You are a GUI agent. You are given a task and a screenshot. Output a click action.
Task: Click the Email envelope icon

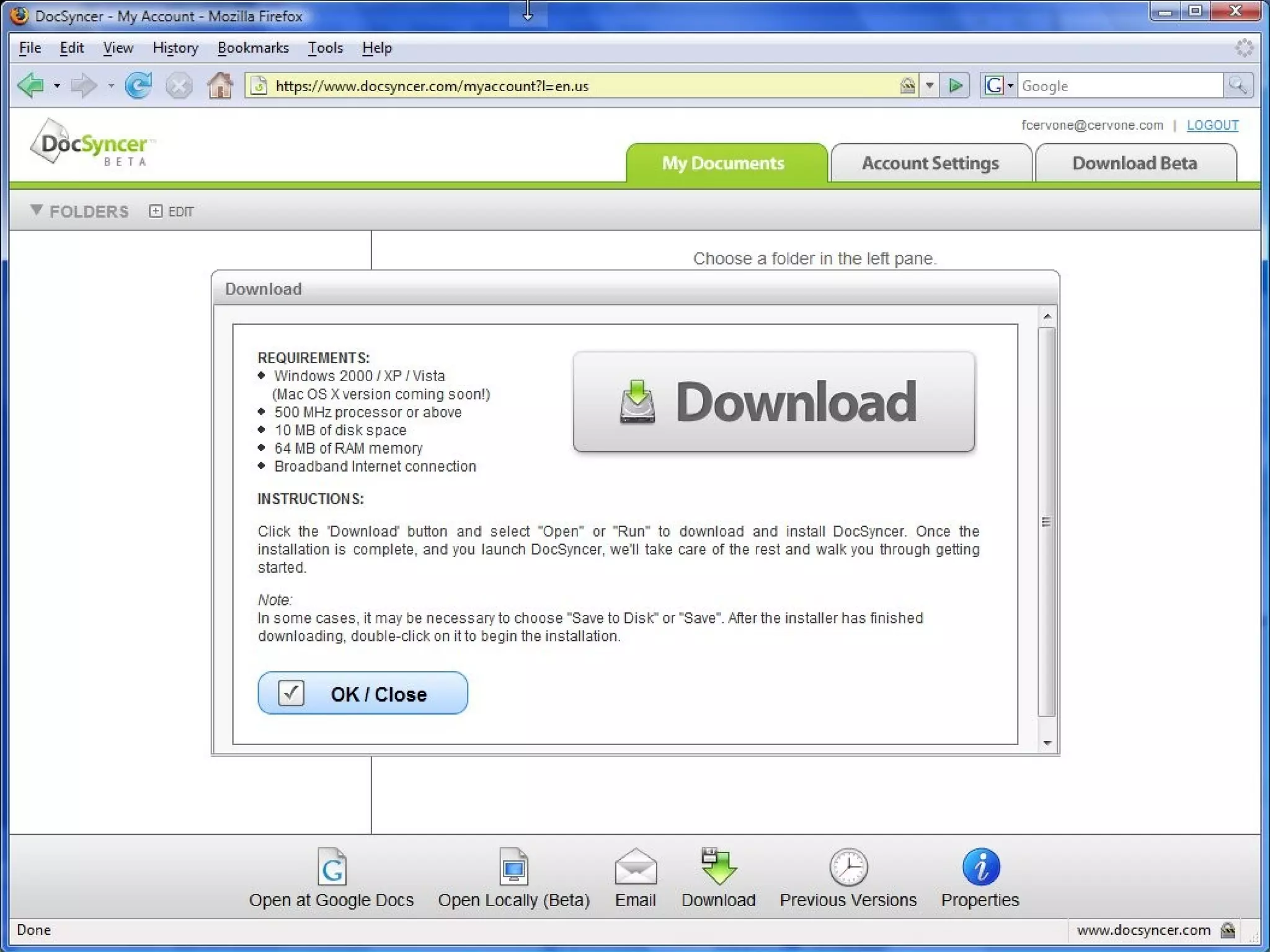click(636, 866)
